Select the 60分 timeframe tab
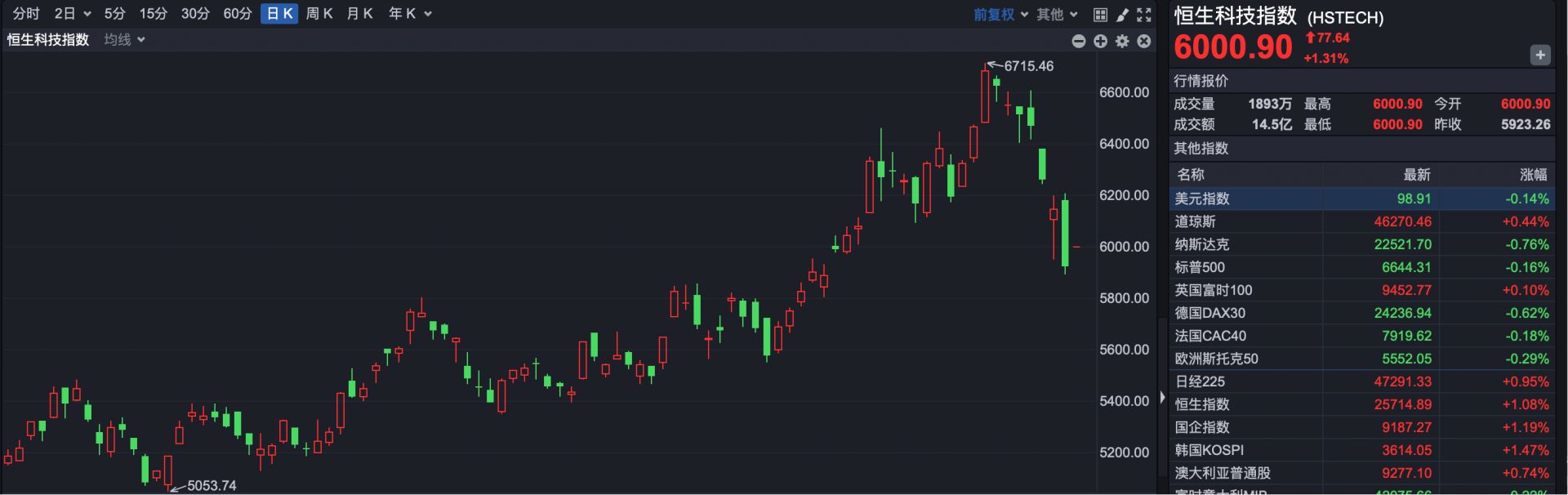 point(237,14)
